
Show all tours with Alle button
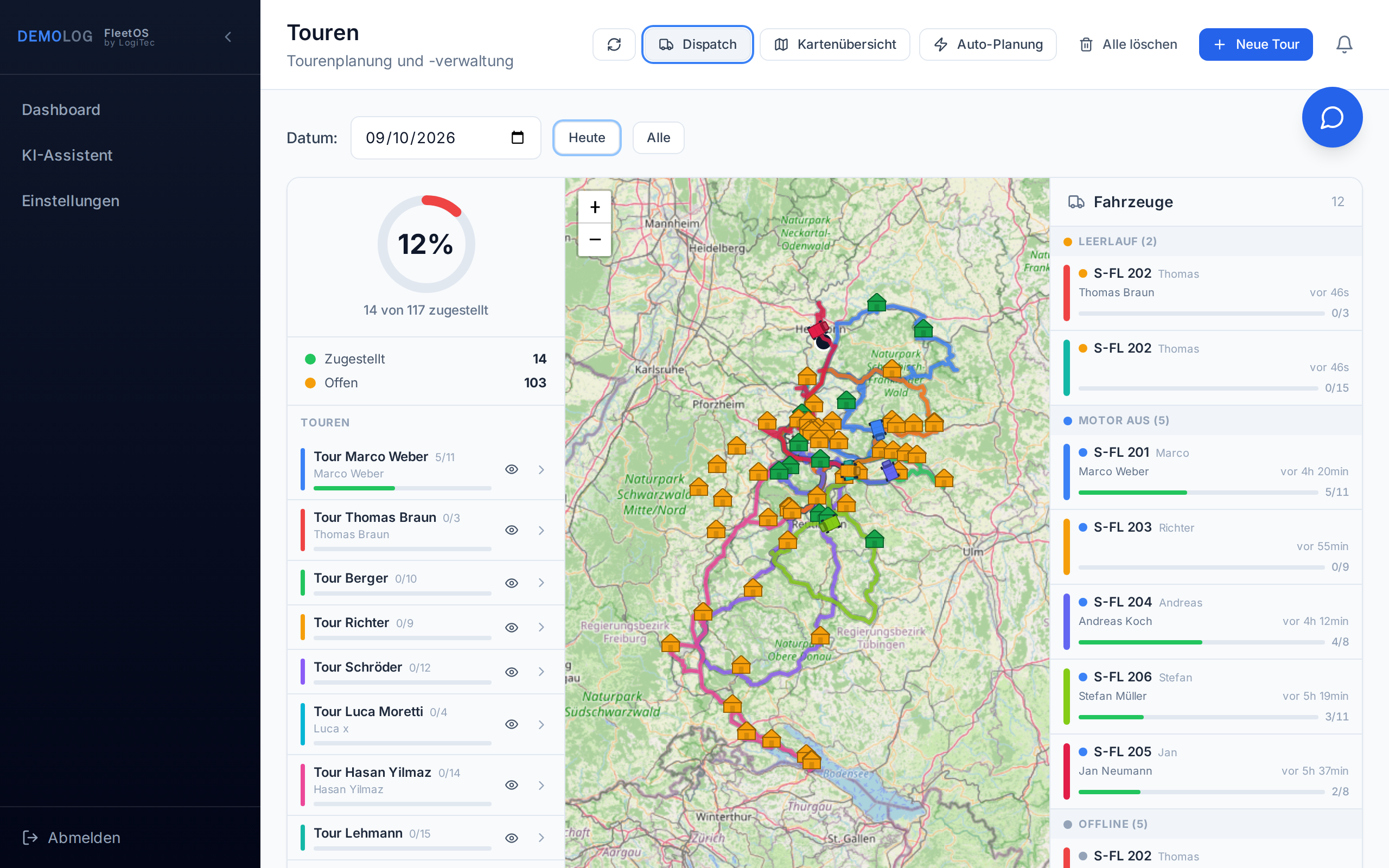[658, 138]
